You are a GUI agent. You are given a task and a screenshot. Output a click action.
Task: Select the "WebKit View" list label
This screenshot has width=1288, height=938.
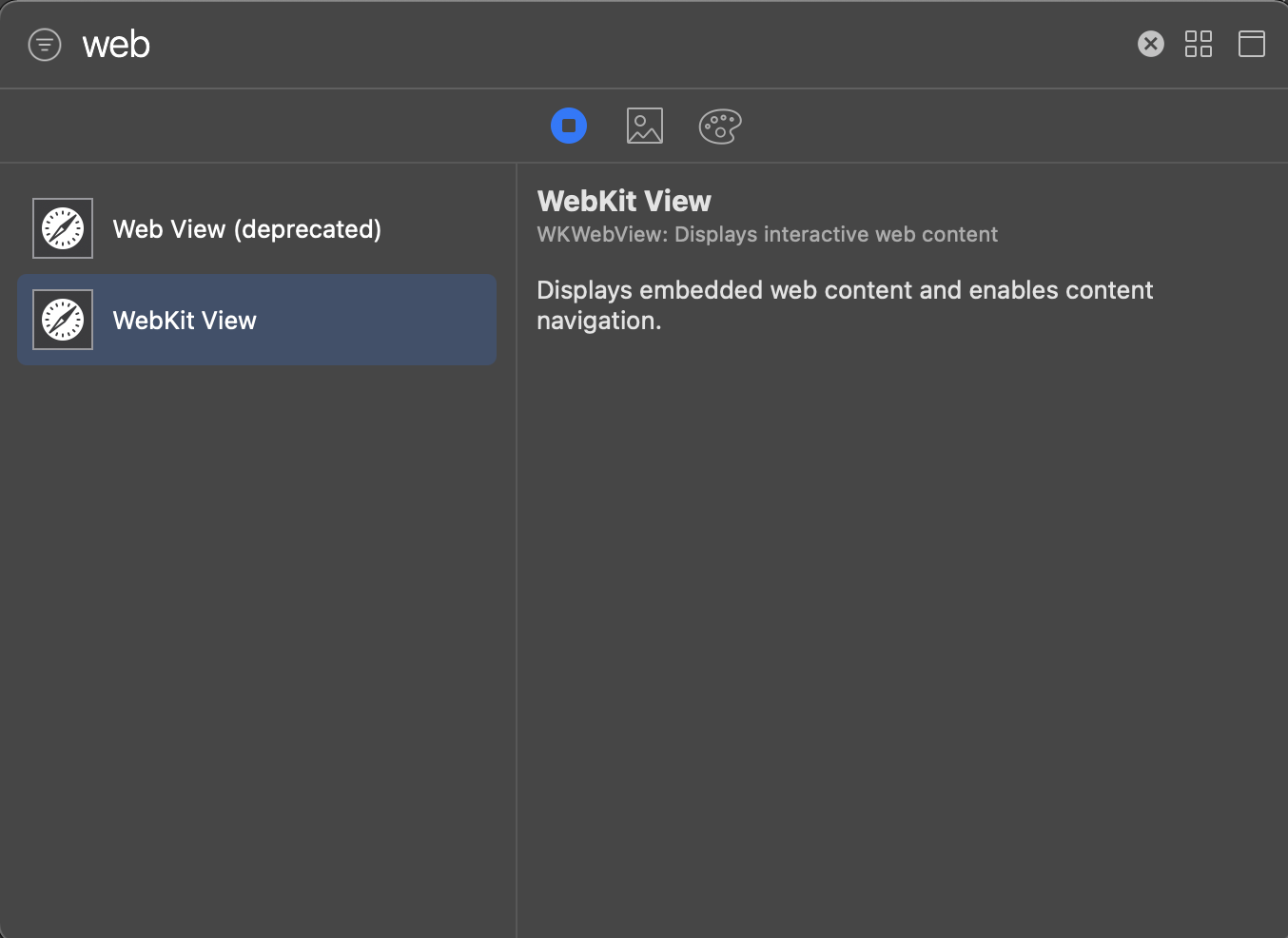coord(185,321)
